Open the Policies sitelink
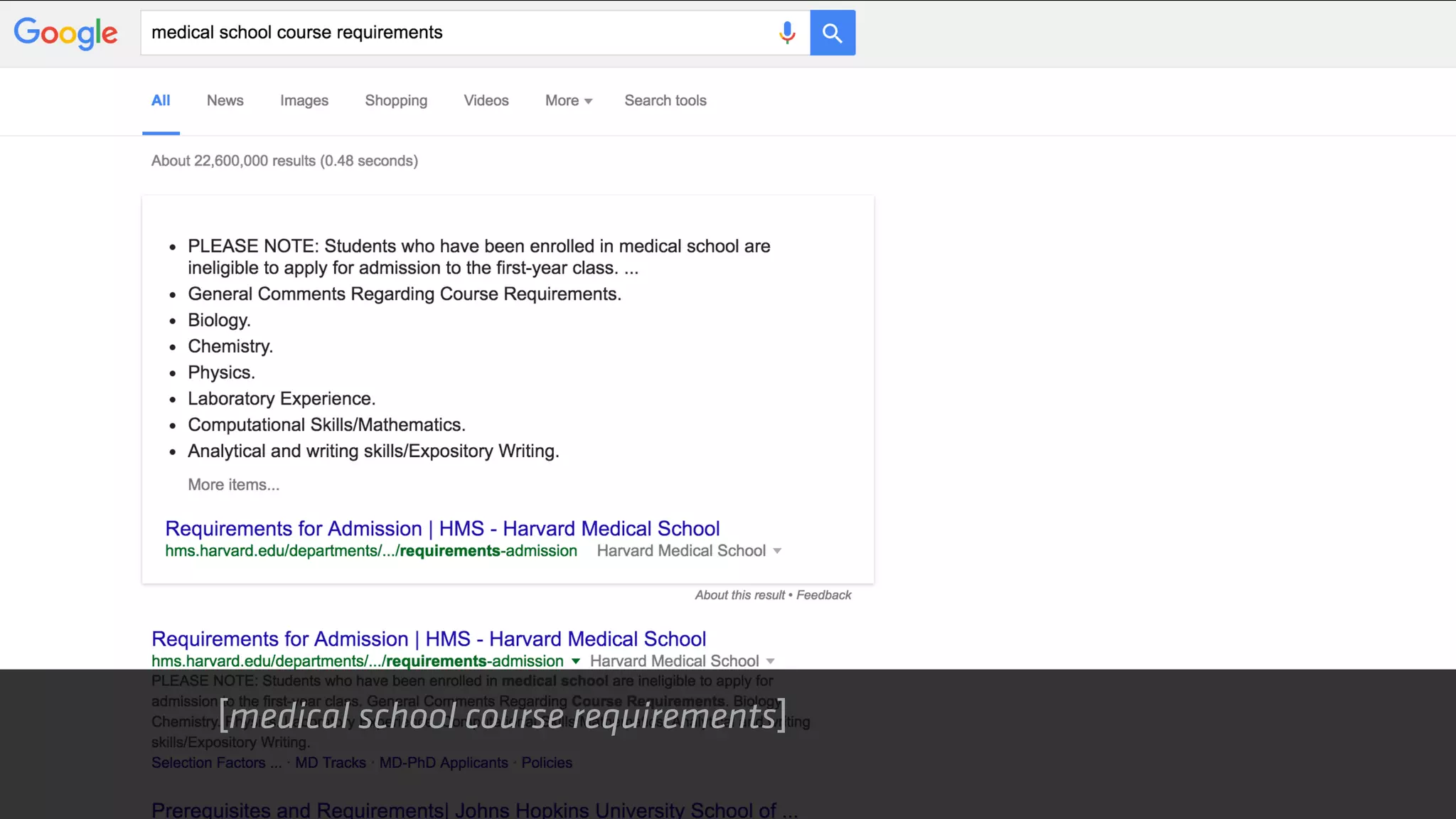Viewport: 1456px width, 819px height. (x=547, y=762)
